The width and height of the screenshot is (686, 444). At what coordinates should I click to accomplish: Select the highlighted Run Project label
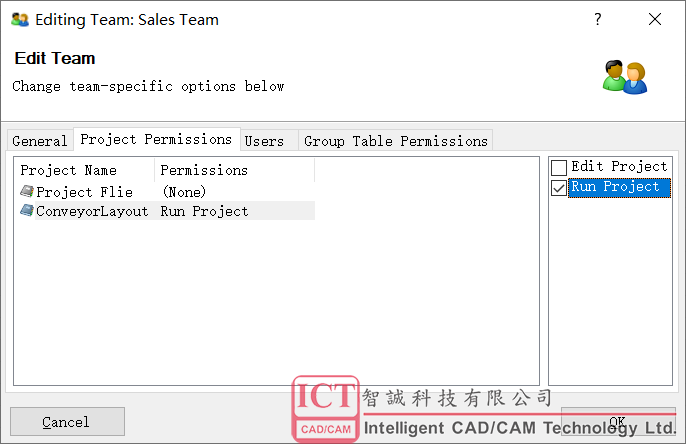tap(619, 188)
